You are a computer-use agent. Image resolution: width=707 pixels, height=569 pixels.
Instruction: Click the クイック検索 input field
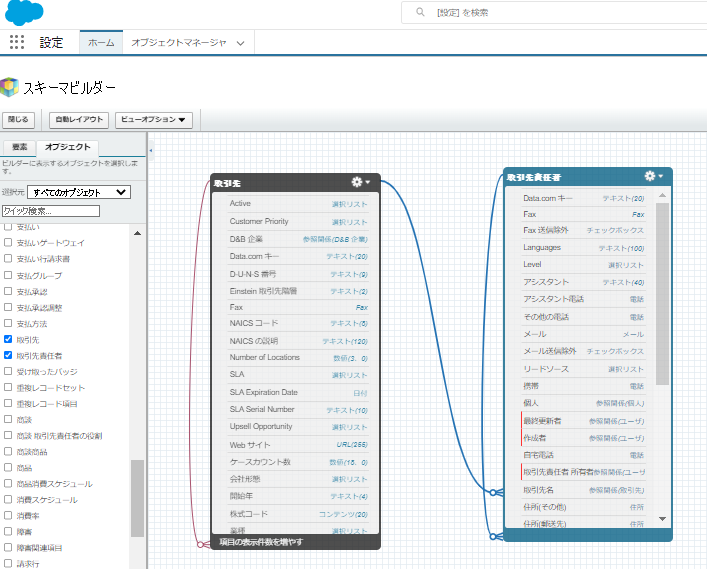(51, 211)
